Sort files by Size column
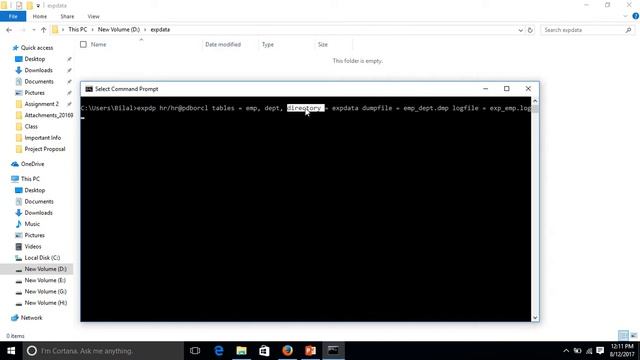640x360 pixels. [x=323, y=44]
